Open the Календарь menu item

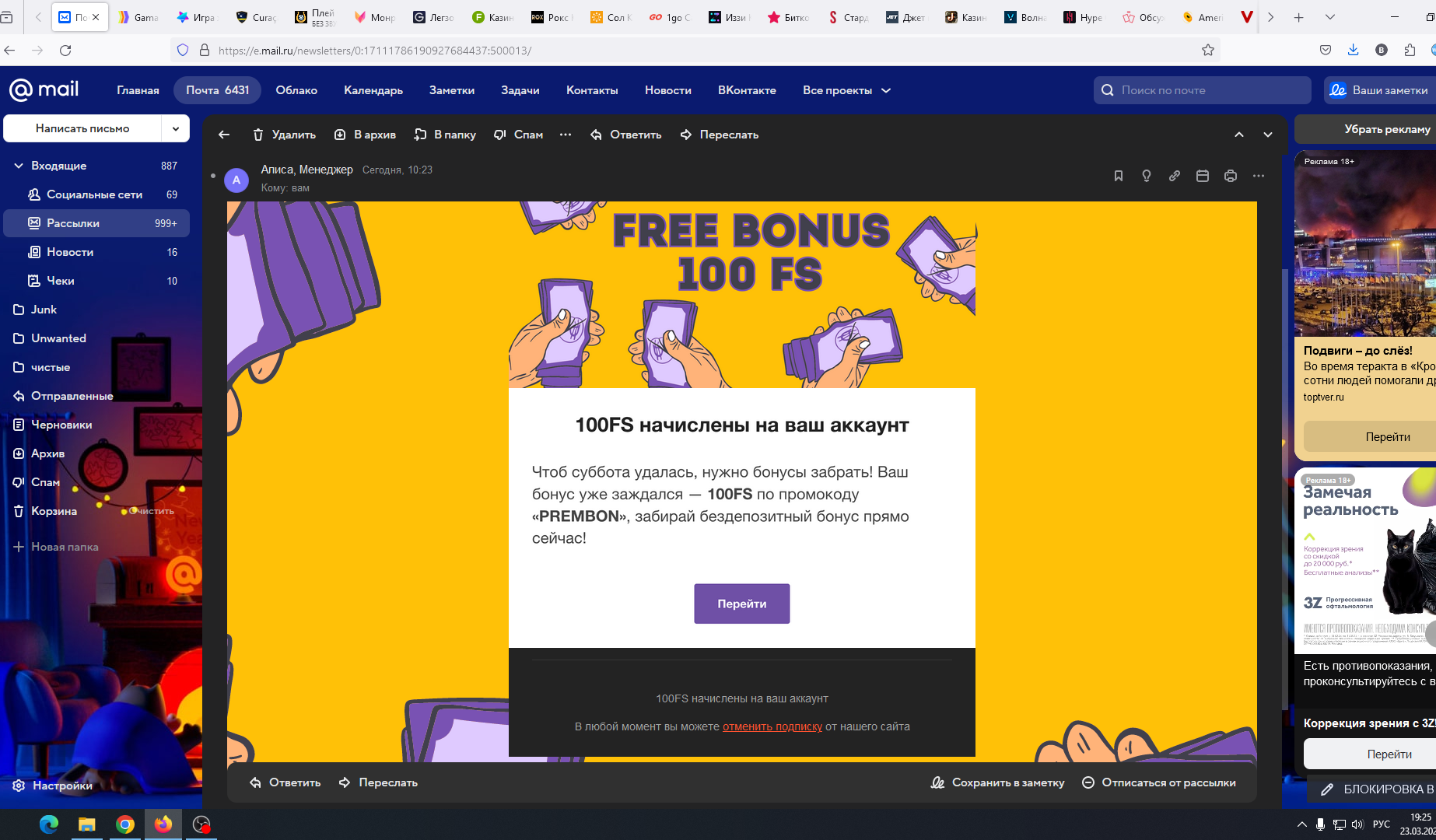373,90
